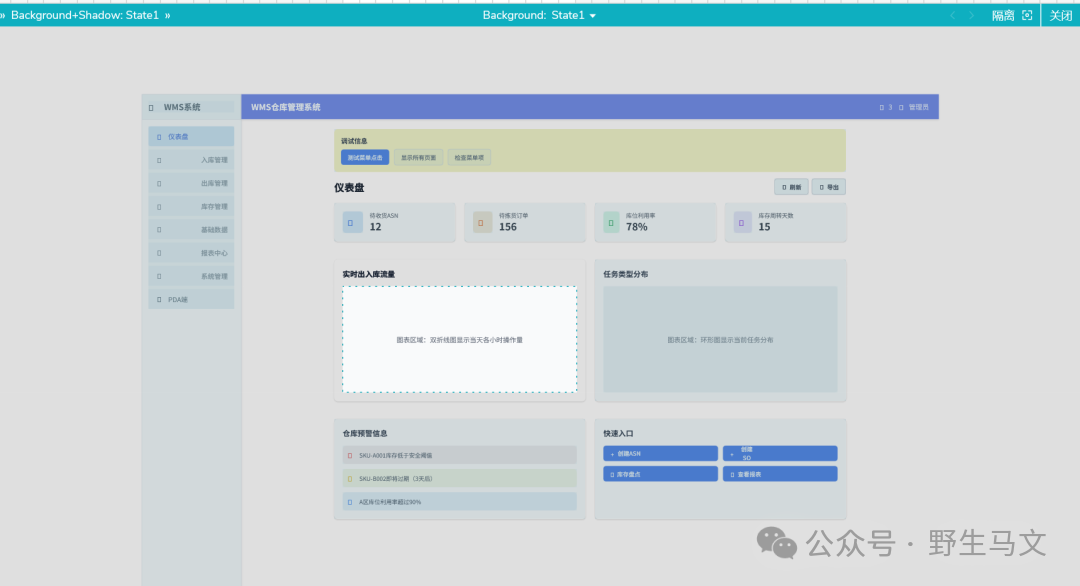Screen dimensions: 1080x586
Task: Go to 报表中心 in the sidebar
Action: tap(192, 253)
